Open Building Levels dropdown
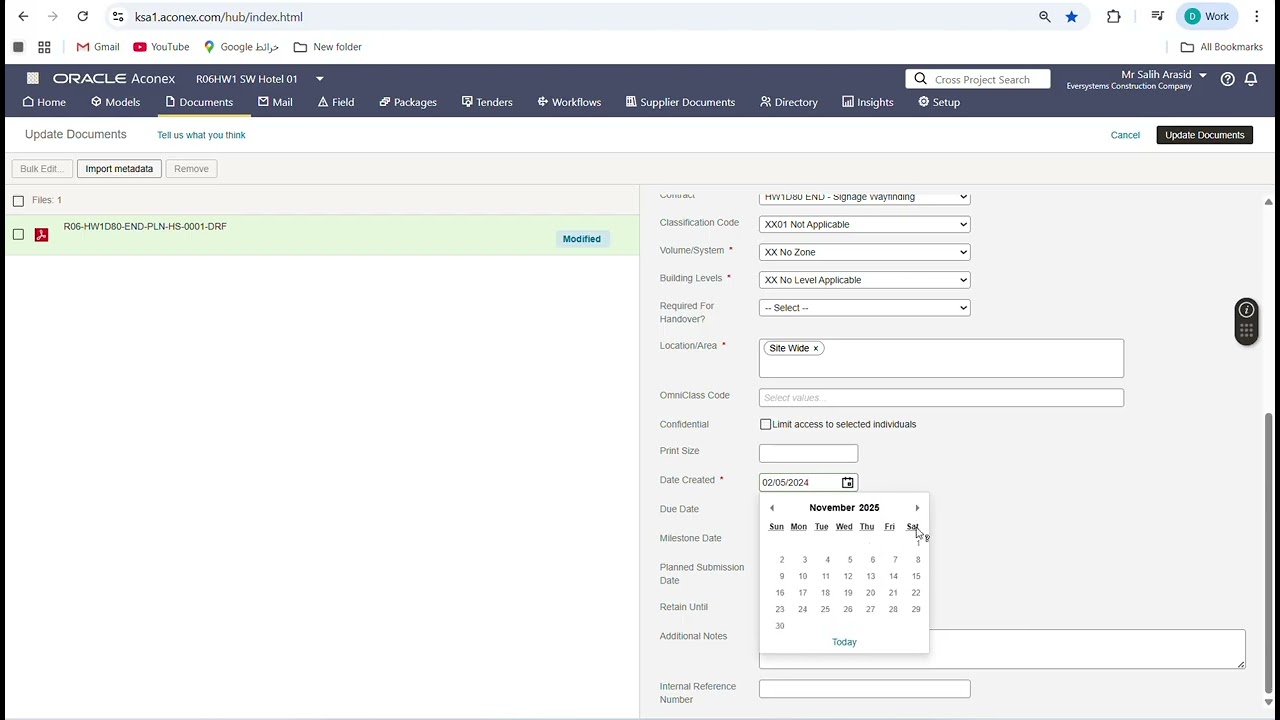This screenshot has width=1280, height=720. tap(865, 280)
